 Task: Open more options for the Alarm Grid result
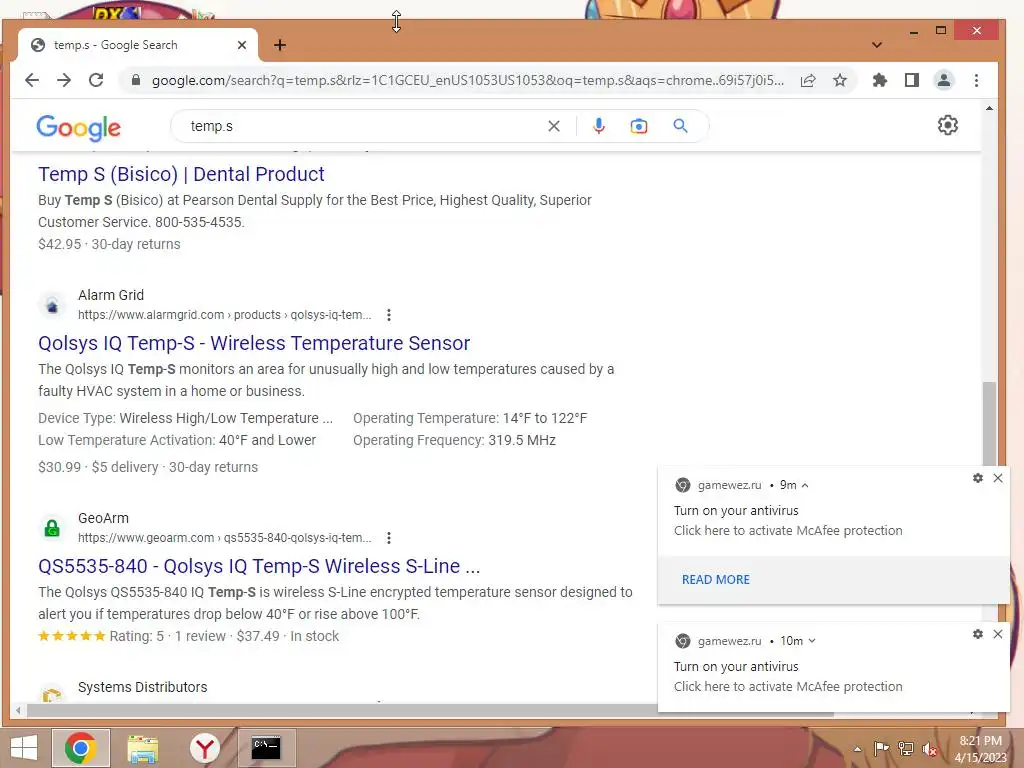pyautogui.click(x=389, y=315)
